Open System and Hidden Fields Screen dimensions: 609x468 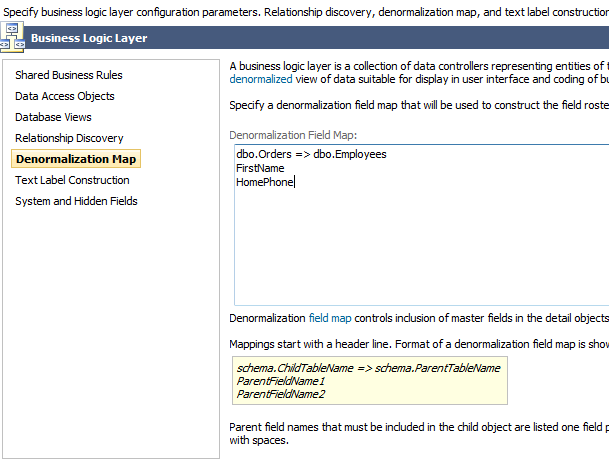76,201
